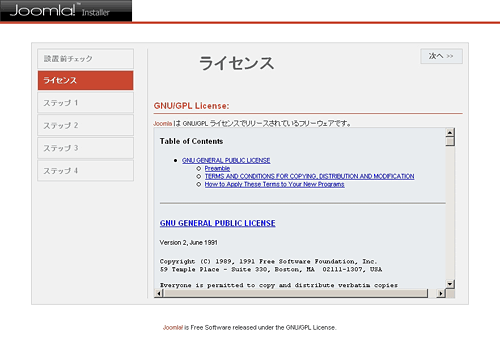
Task: Click the horizontal scroll left arrow
Action: [x=159, y=293]
